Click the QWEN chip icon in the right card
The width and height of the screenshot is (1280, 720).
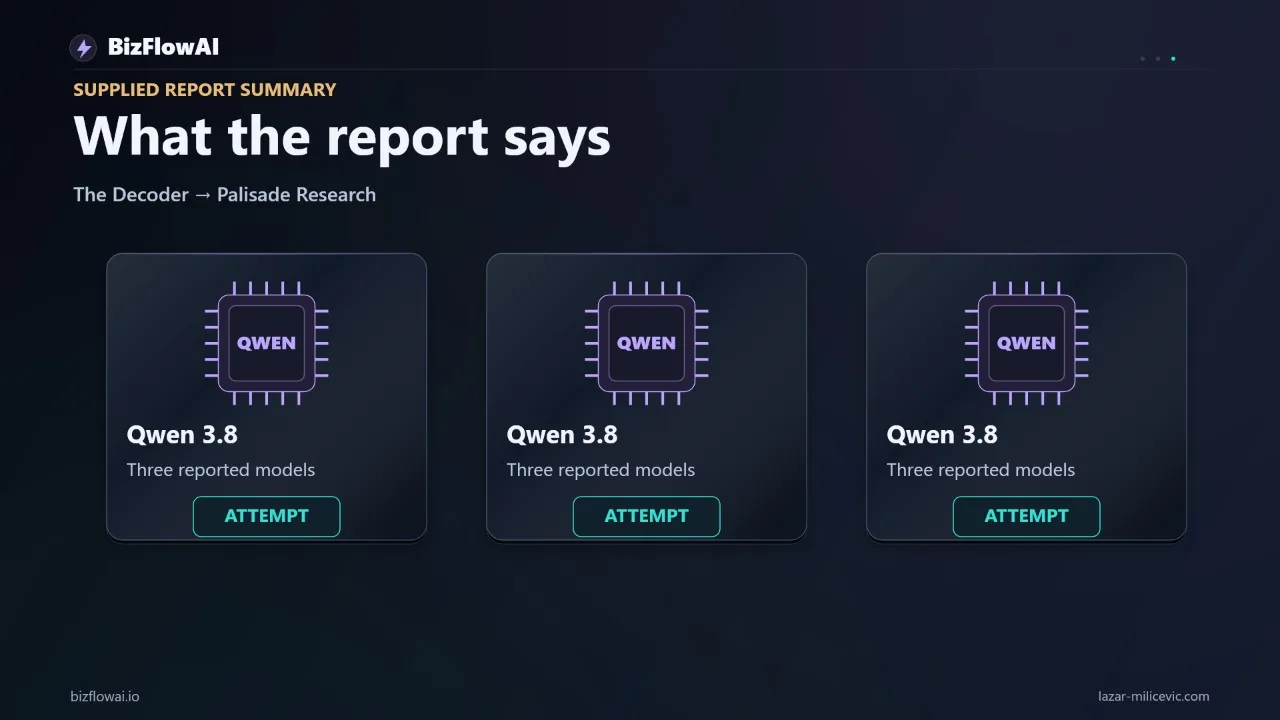click(1027, 343)
